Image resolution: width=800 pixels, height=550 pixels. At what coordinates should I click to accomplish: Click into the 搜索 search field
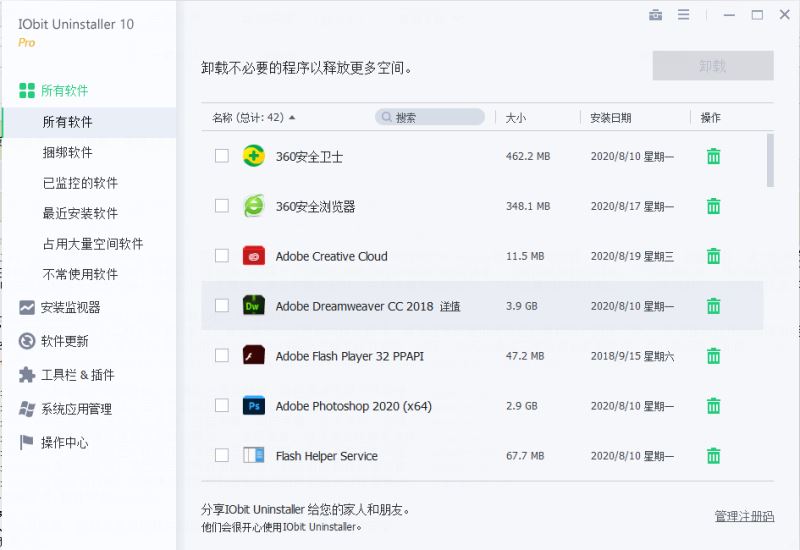pos(430,117)
